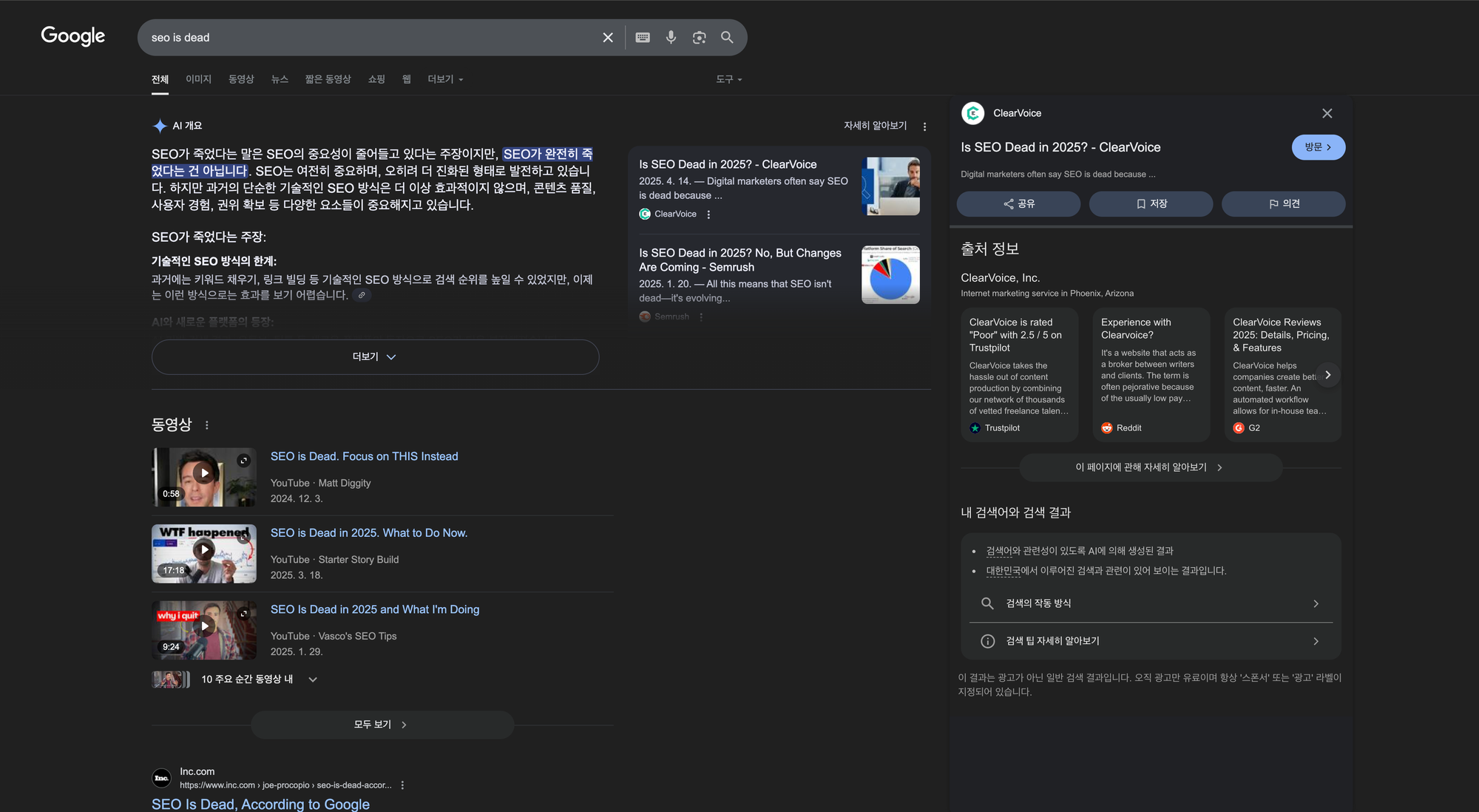Click the citation link icon after paragraph
This screenshot has height=812, width=1479.
click(x=362, y=295)
